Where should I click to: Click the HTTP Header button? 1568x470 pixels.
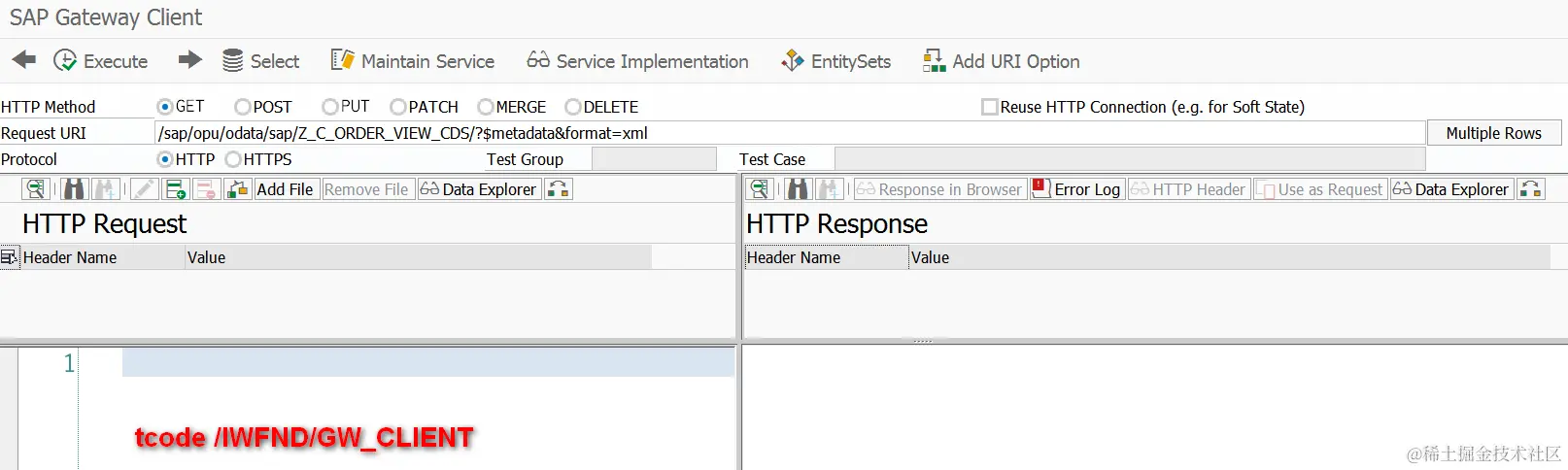coord(1188,189)
